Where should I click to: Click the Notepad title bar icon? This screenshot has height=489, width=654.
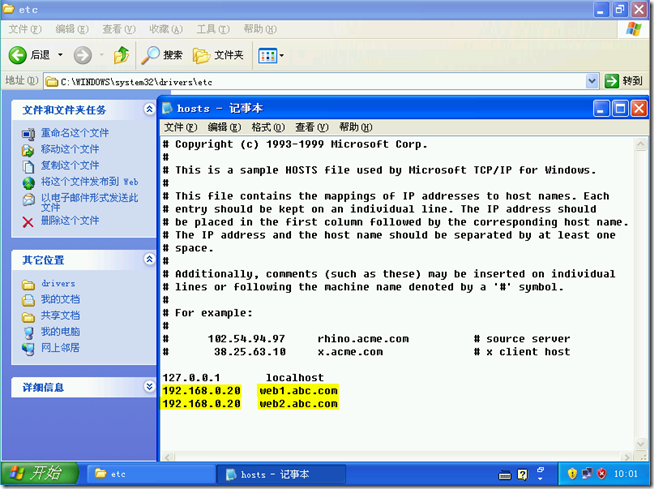167,108
